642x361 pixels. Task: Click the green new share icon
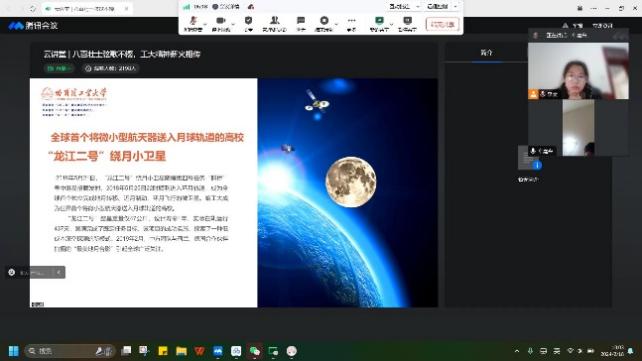[379, 24]
